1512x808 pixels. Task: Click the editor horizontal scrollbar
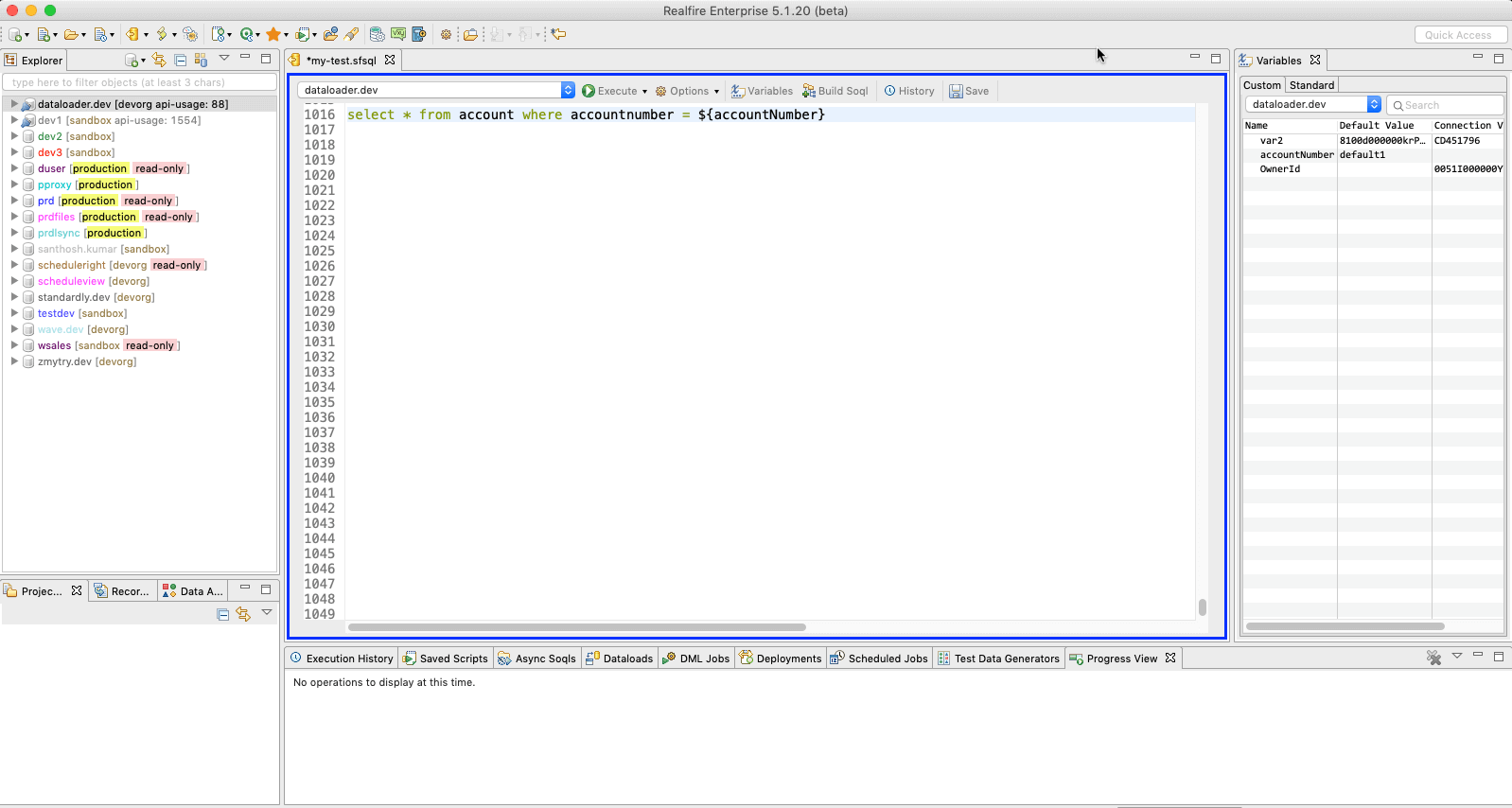pyautogui.click(x=577, y=627)
